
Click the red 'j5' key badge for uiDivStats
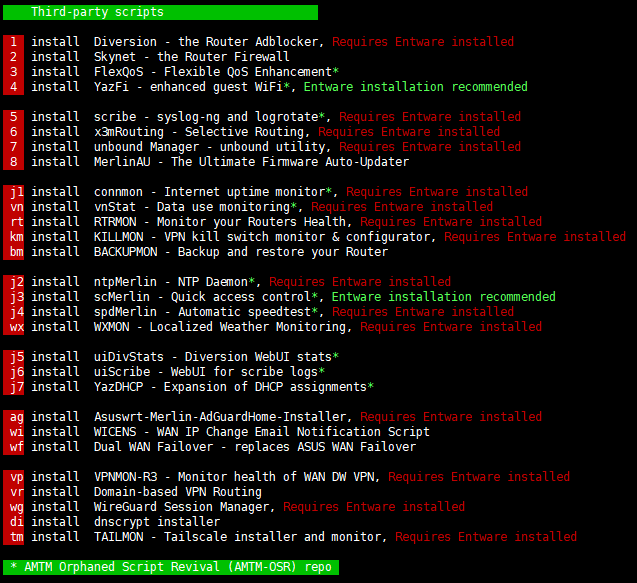(x=16, y=357)
